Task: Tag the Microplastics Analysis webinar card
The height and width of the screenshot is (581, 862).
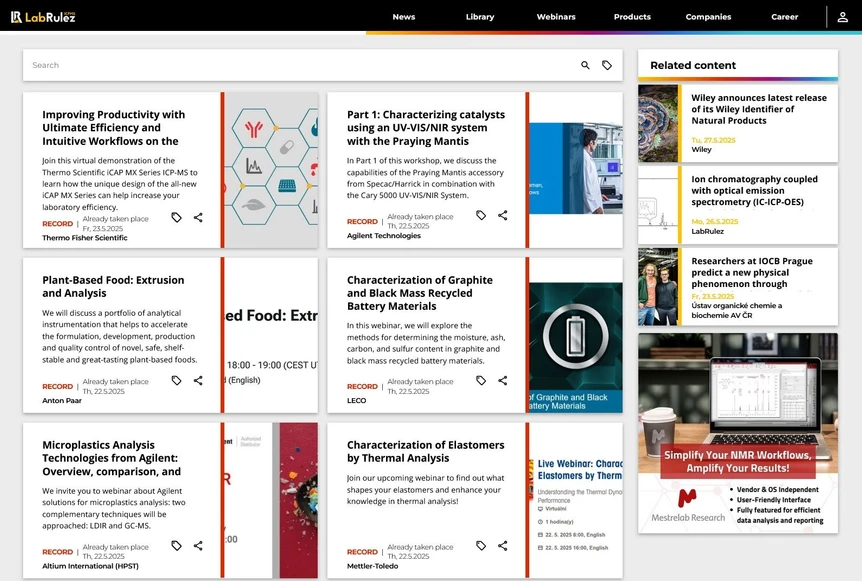Action: [176, 545]
